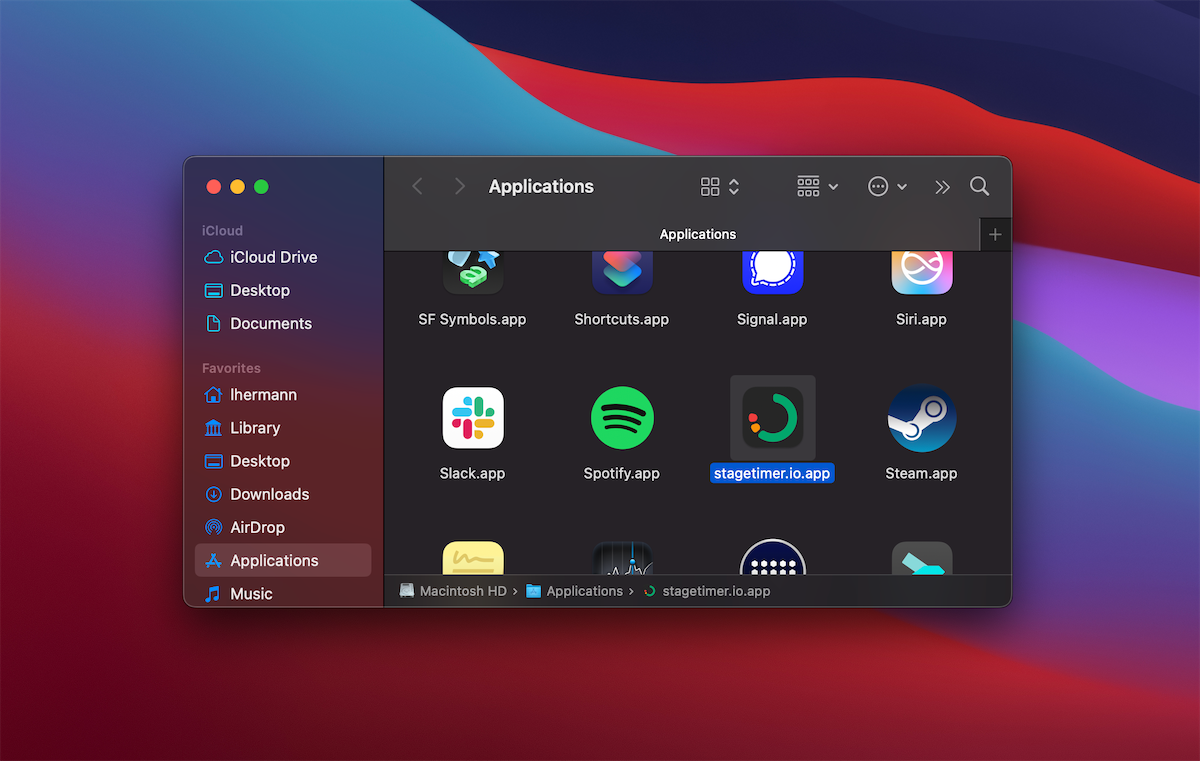
Task: Open Spotify.app from the Applications grid
Action: [x=622, y=418]
